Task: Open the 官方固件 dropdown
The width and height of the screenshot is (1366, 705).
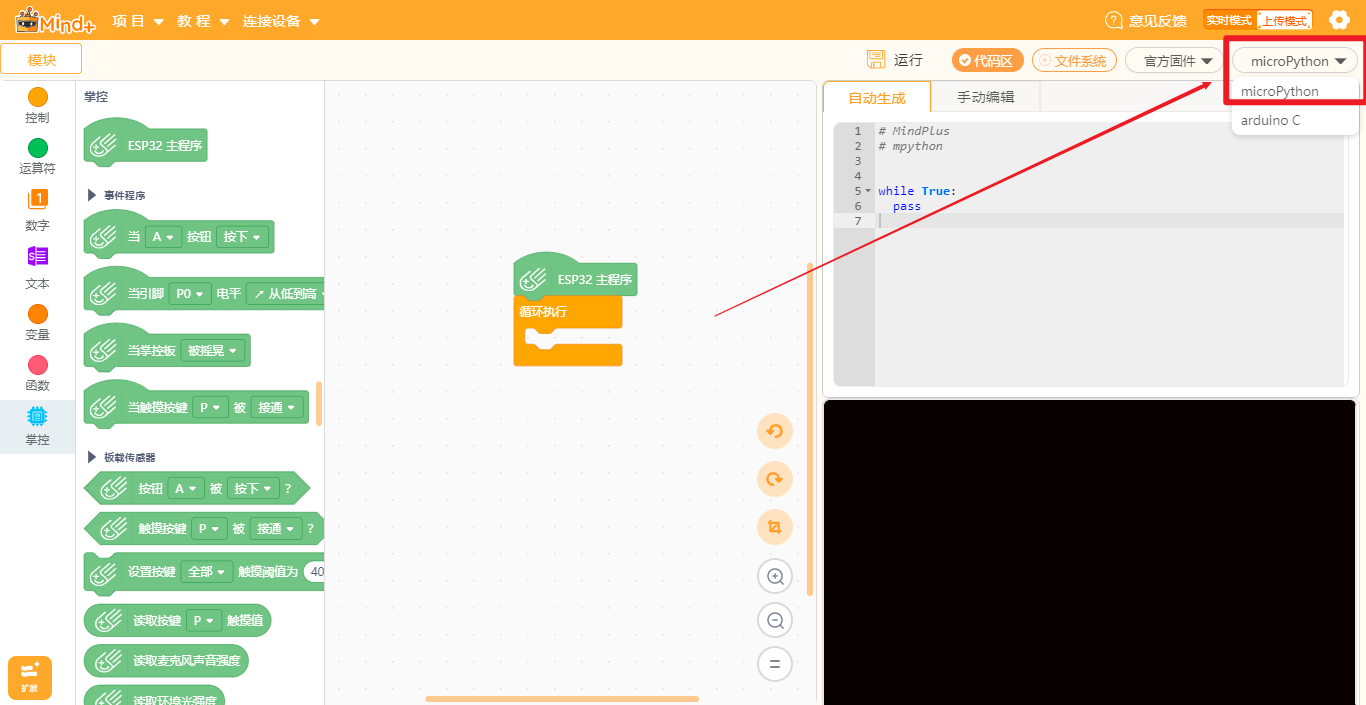Action: point(1174,61)
